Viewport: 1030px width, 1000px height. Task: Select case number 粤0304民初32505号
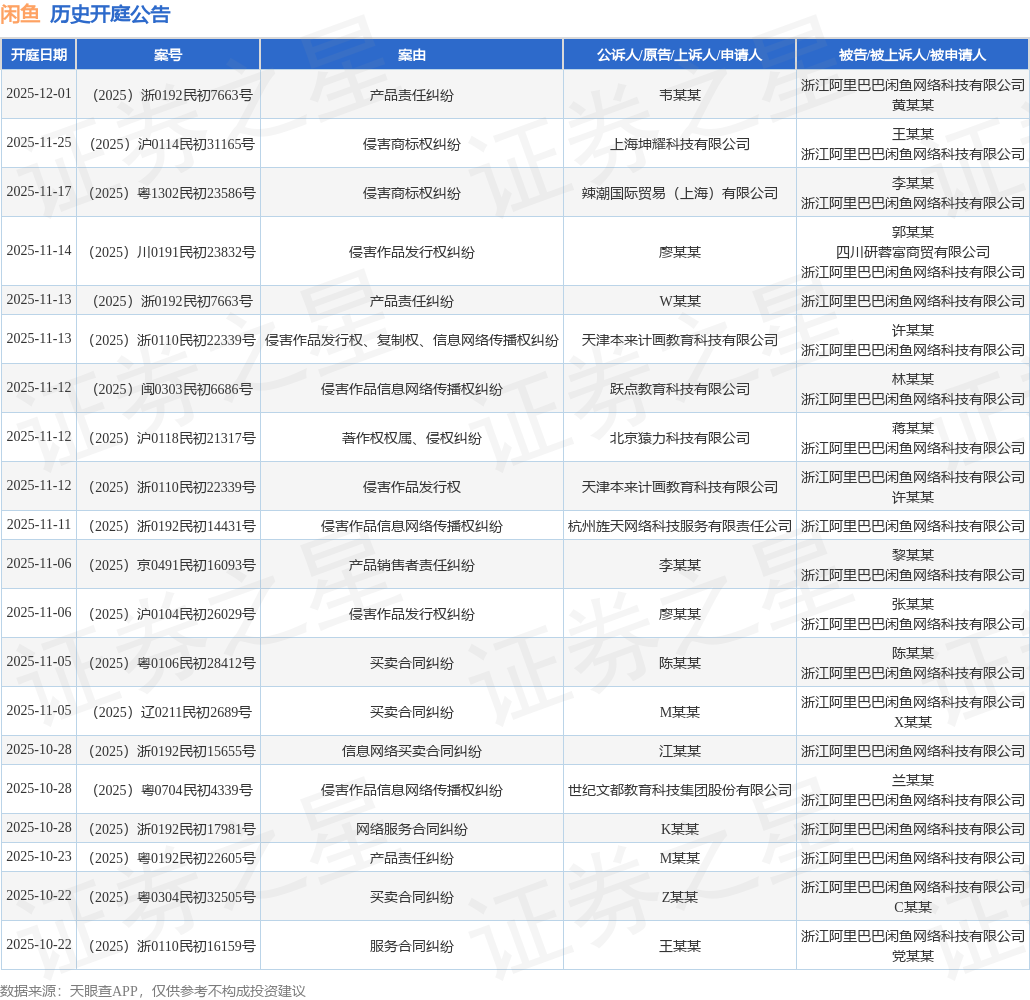172,898
